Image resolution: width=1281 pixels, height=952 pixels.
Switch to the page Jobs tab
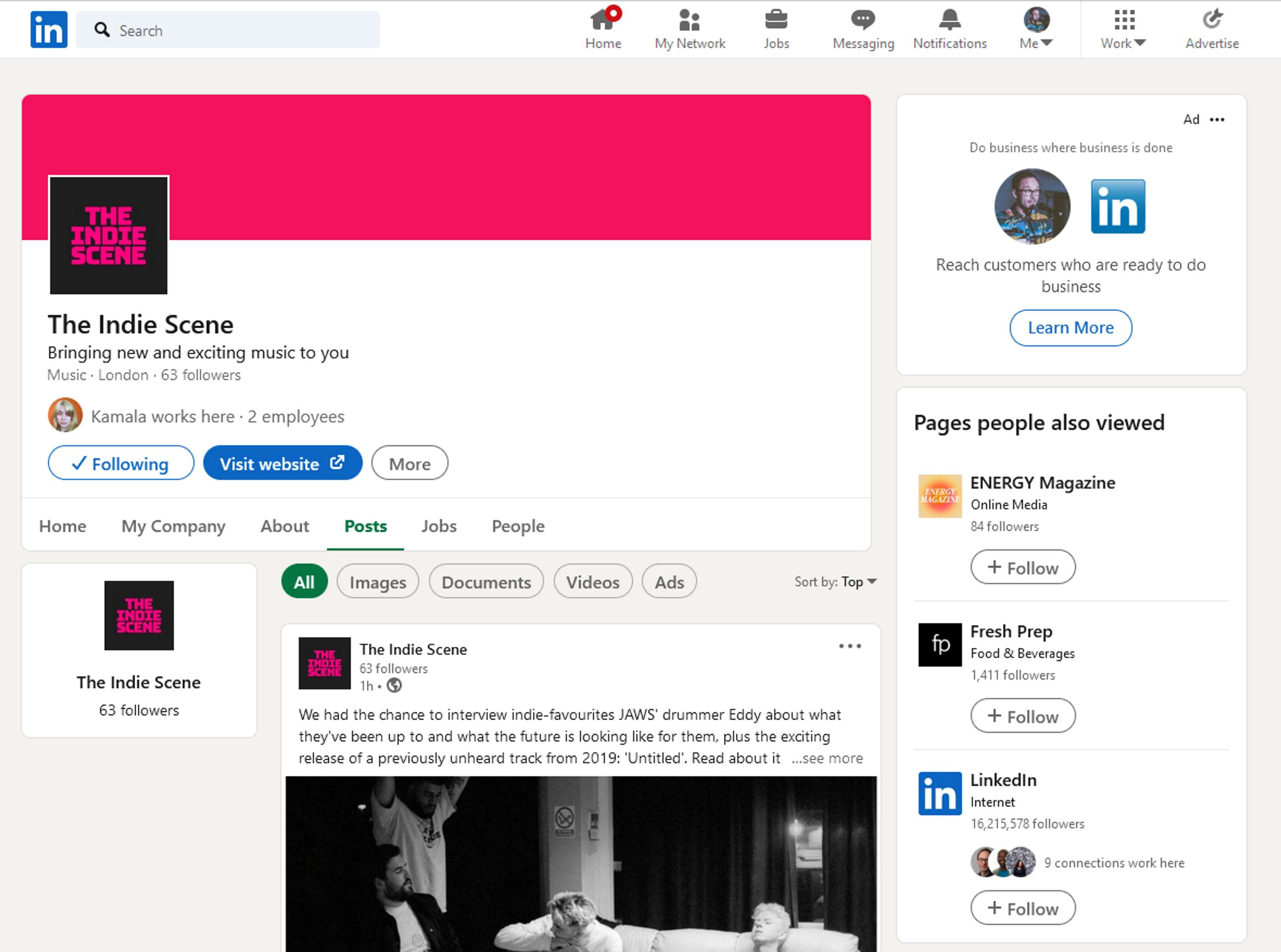tap(439, 526)
